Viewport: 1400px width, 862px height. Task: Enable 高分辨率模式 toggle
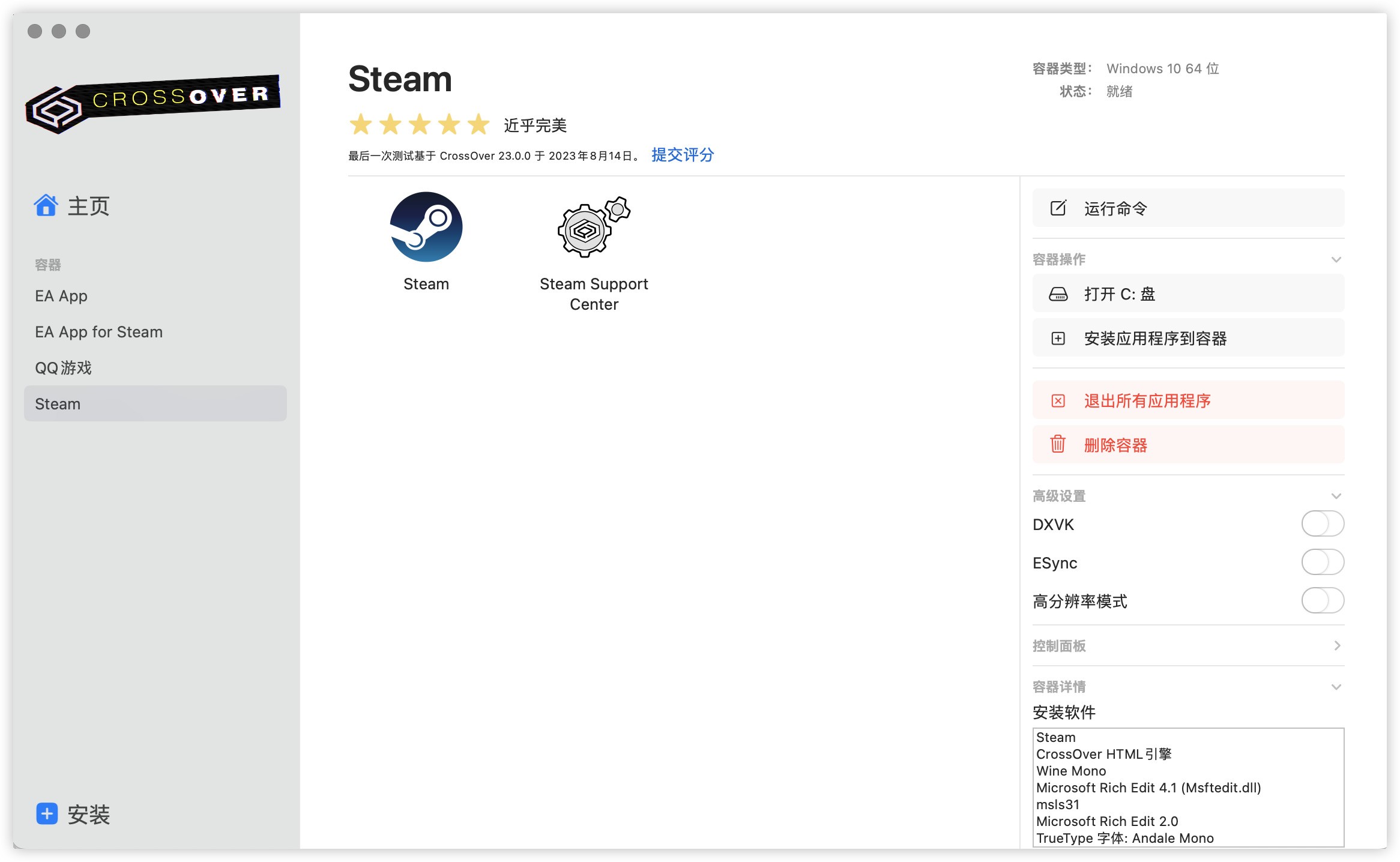click(1323, 600)
